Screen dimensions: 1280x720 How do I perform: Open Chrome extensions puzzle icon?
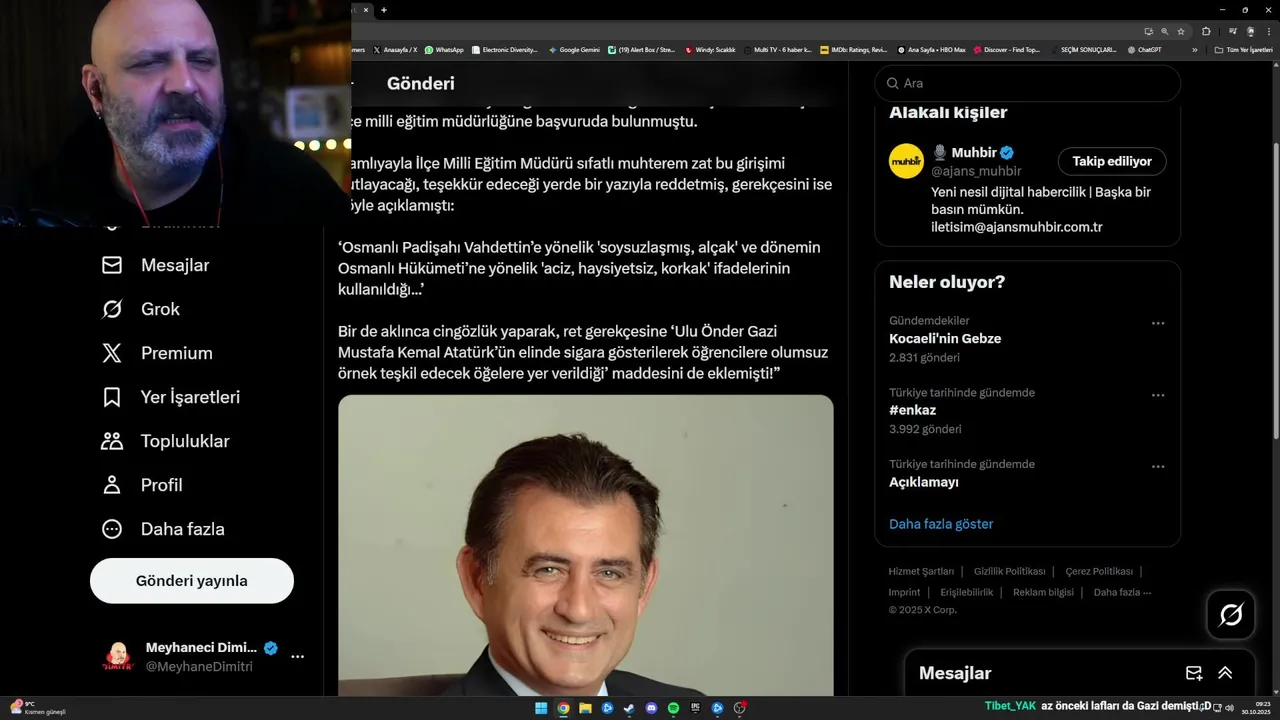click(1206, 31)
